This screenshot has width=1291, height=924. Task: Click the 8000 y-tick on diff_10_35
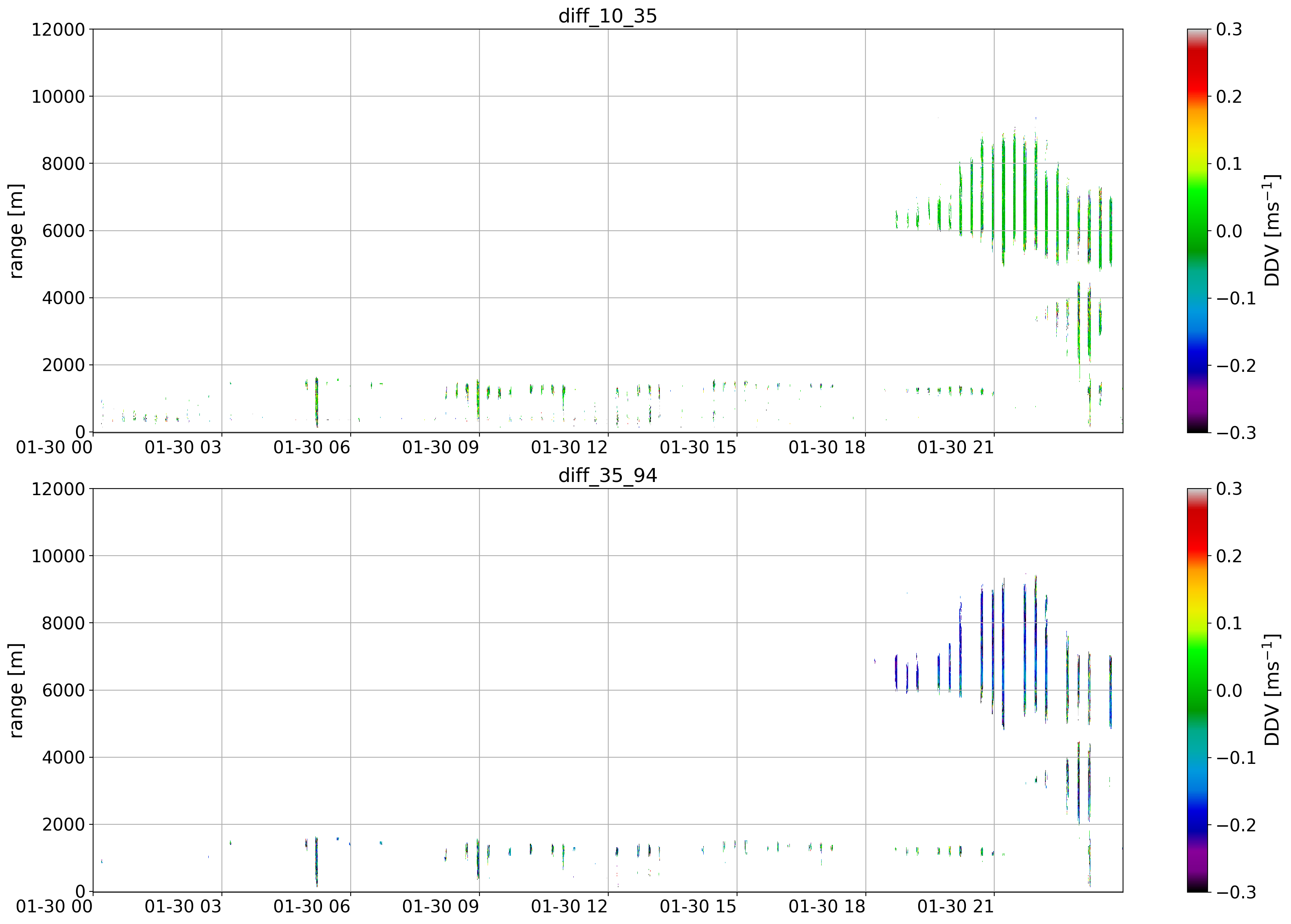click(63, 164)
